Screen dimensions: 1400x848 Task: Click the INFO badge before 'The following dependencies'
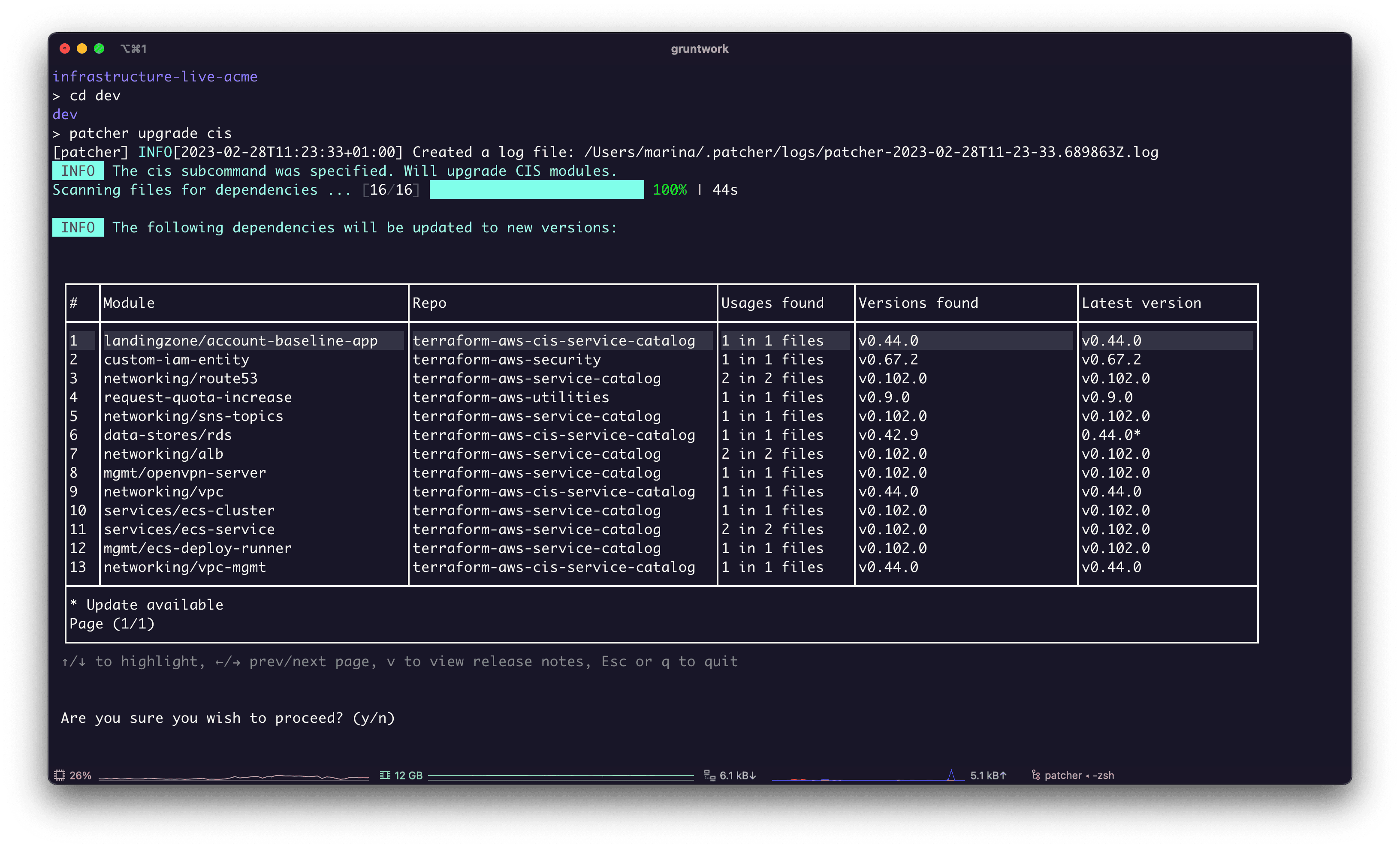pos(78,227)
